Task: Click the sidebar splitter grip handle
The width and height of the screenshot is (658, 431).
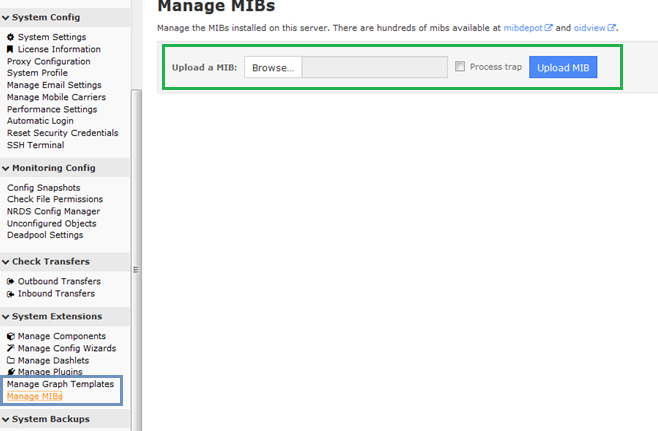Action: pos(136,270)
